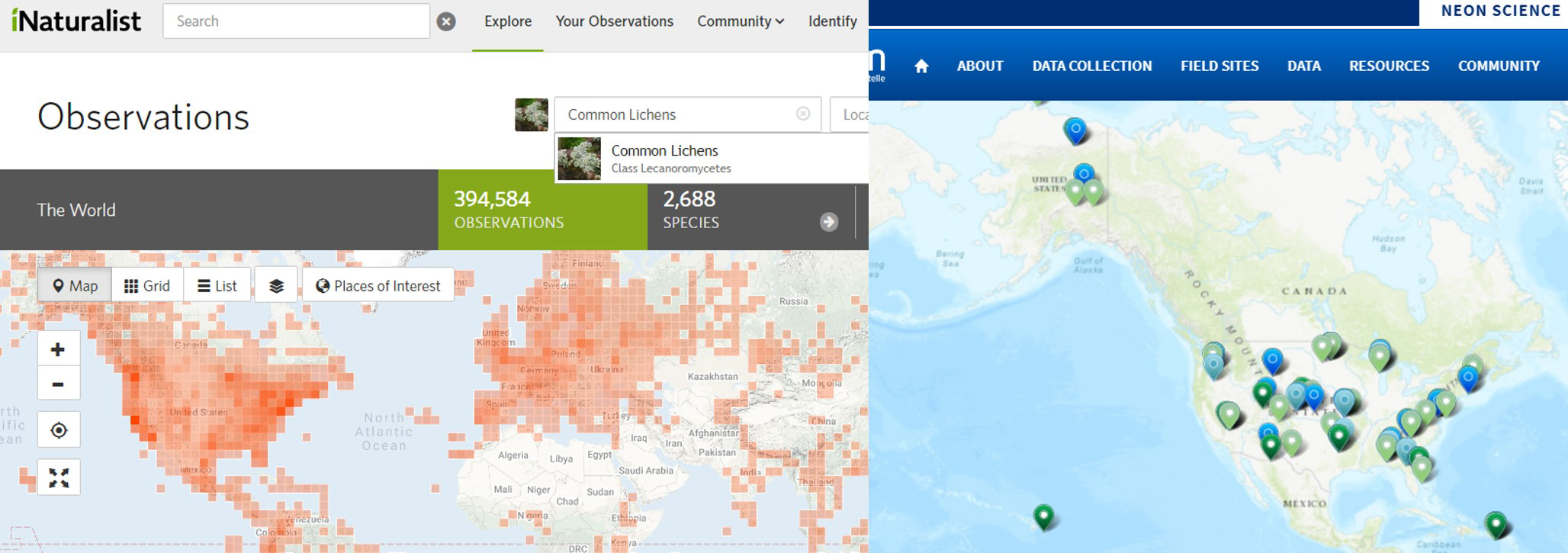Go to NEON home icon
Image resolution: width=1568 pixels, height=553 pixels.
(921, 66)
